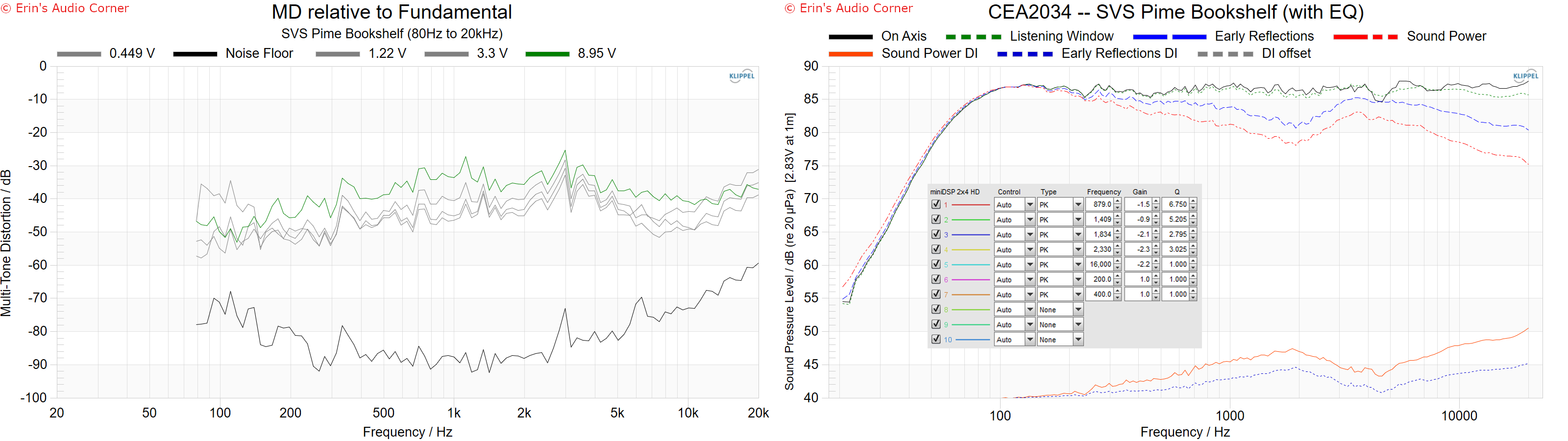Uncheck filter 2 checkbox in miniDSP panel
This screenshot has width=1568, height=441.
936,220
